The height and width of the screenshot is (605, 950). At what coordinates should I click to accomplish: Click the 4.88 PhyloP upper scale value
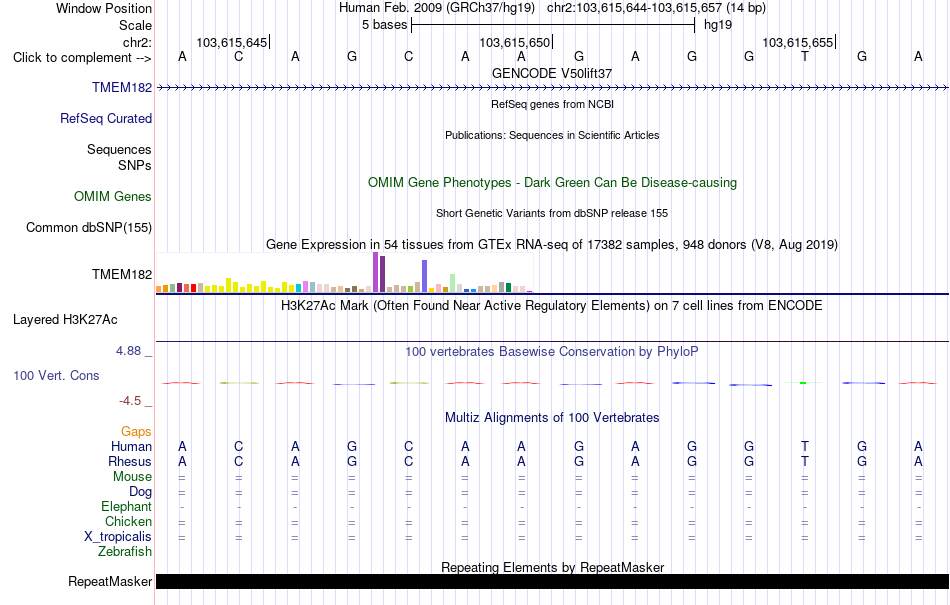point(128,351)
